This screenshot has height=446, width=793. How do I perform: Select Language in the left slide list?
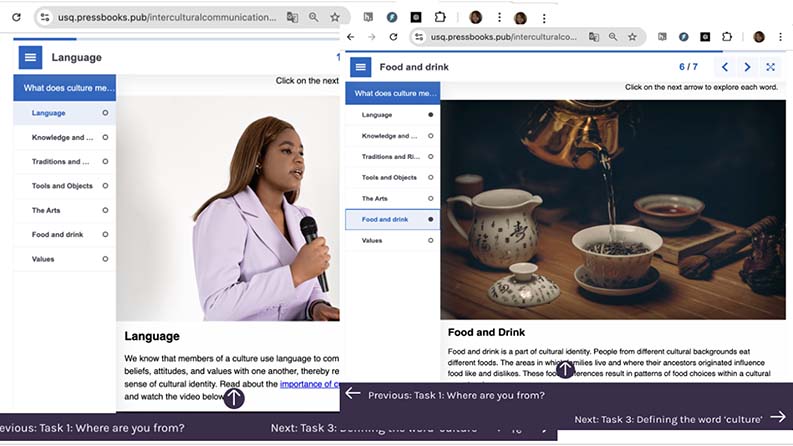coord(48,113)
